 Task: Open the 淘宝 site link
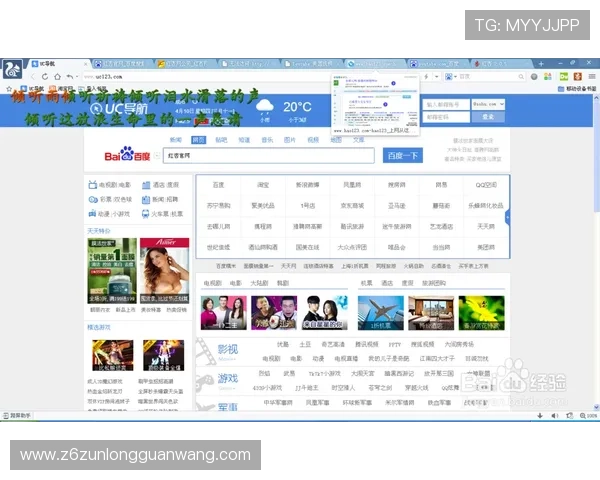pyautogui.click(x=262, y=185)
